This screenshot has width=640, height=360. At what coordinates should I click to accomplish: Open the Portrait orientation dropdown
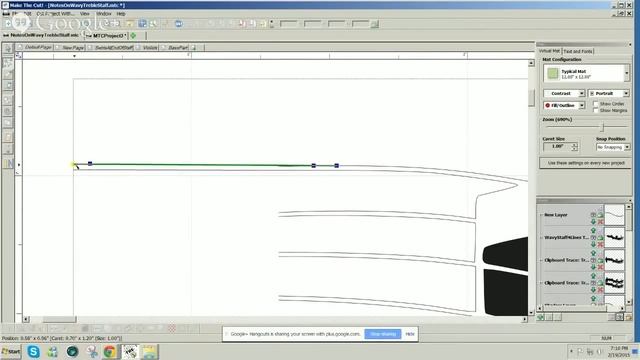[609, 93]
